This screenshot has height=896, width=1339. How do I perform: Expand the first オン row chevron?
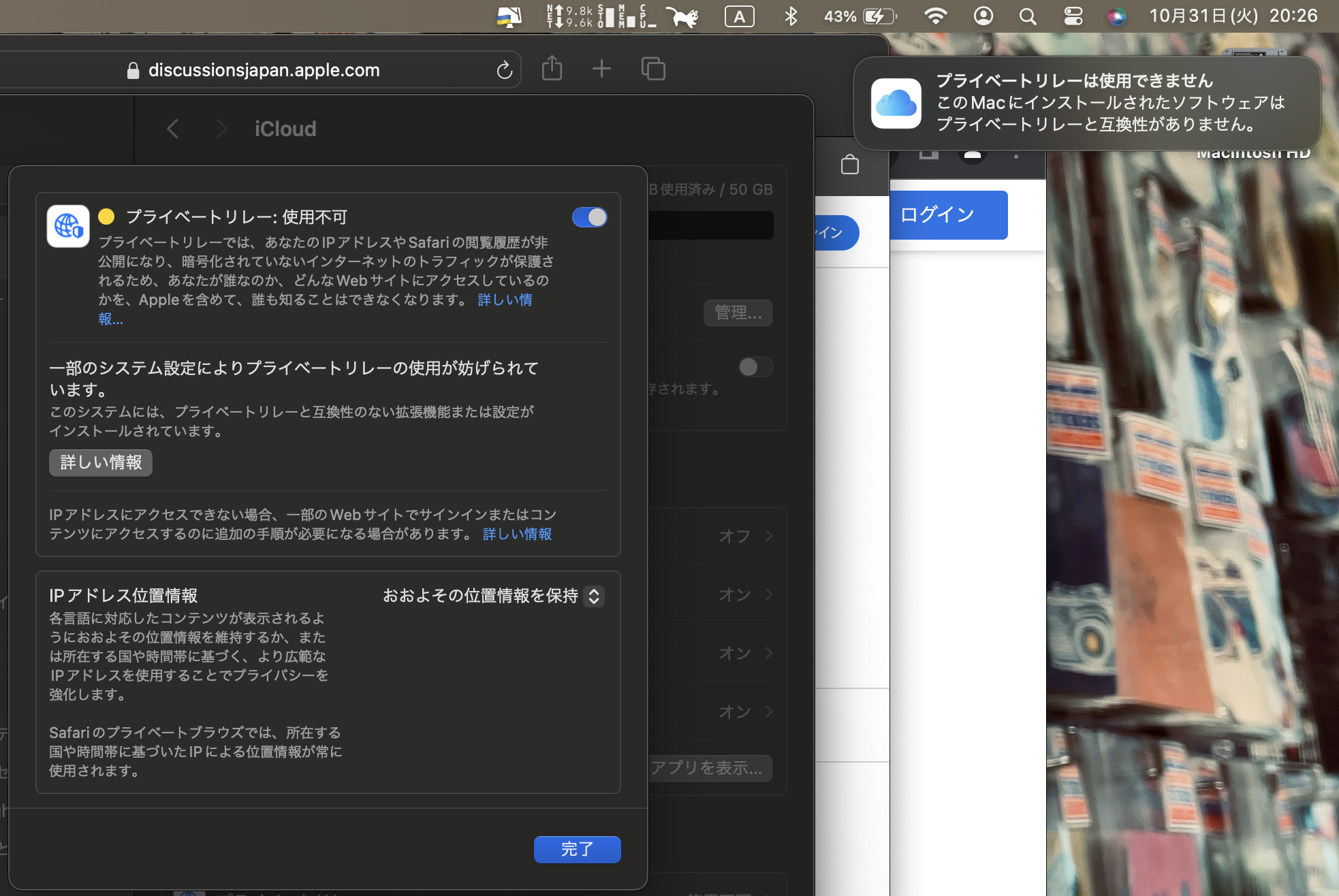(x=768, y=594)
